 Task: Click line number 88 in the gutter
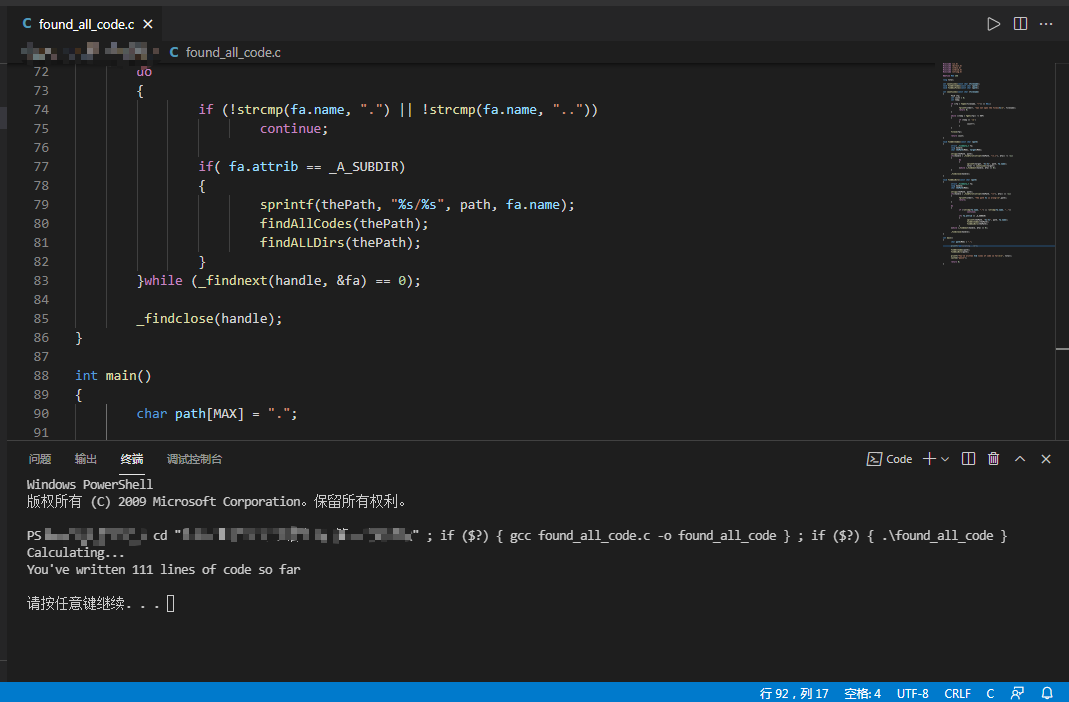(x=41, y=376)
